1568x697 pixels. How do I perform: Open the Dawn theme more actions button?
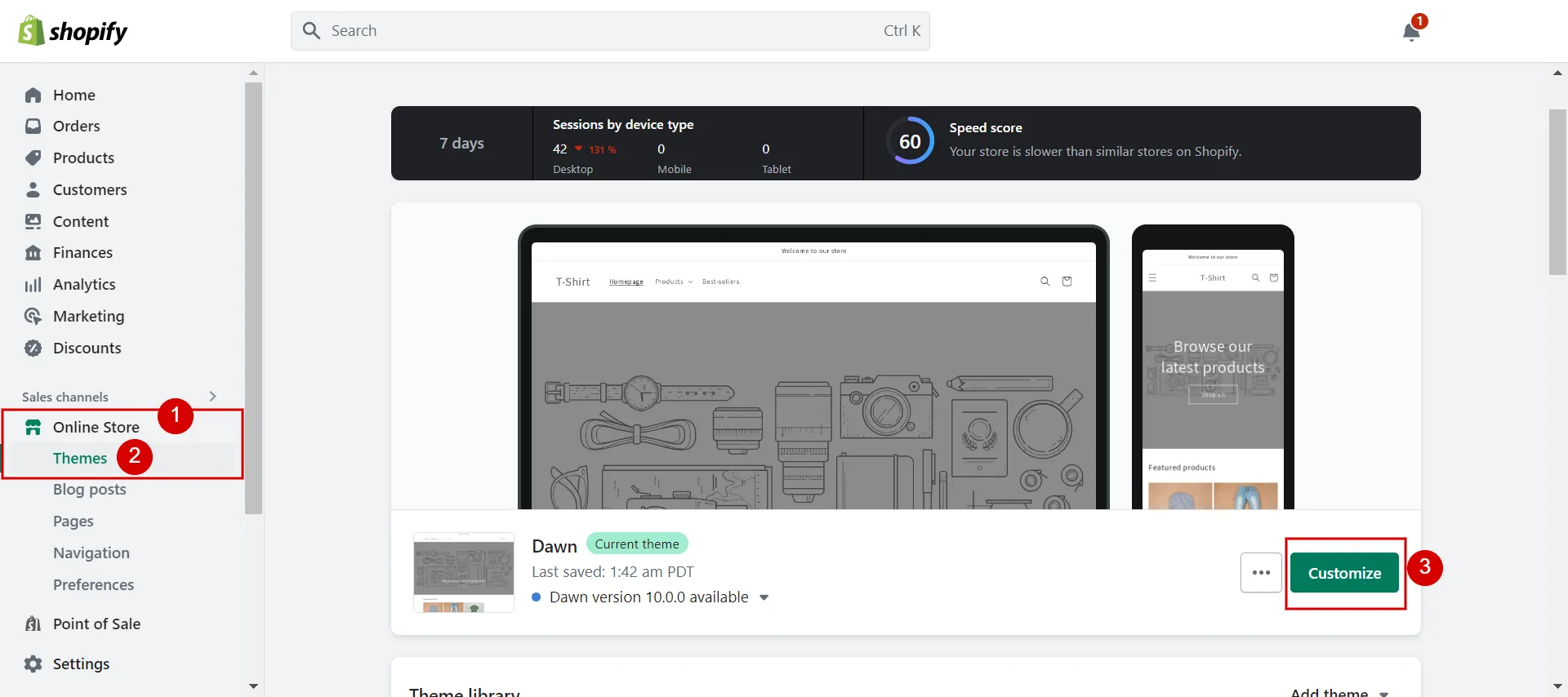(x=1261, y=573)
